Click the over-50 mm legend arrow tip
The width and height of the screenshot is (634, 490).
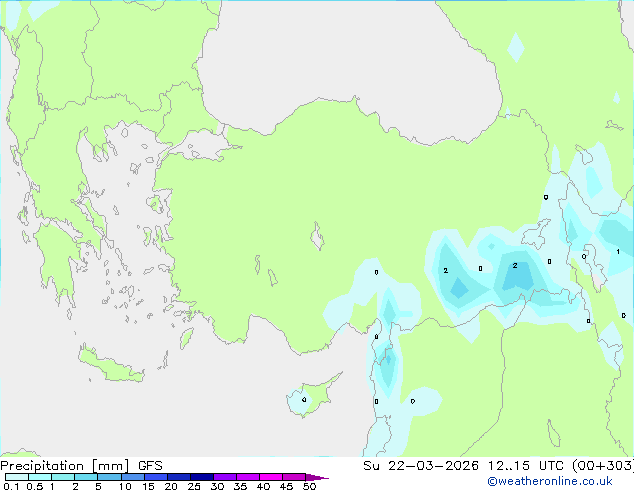coord(317,477)
